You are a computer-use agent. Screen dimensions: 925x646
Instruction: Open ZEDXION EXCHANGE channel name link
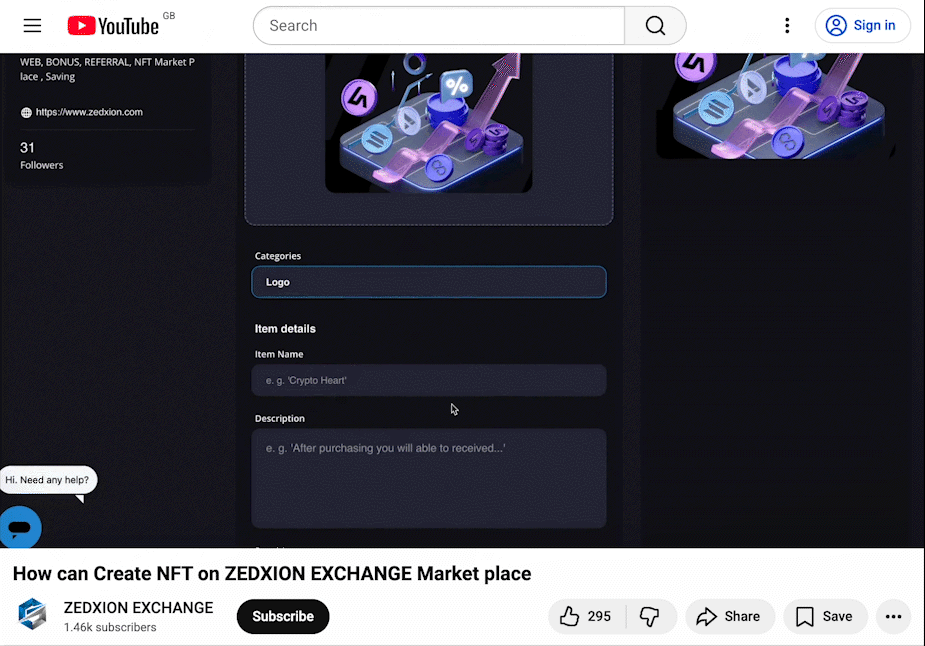click(138, 607)
